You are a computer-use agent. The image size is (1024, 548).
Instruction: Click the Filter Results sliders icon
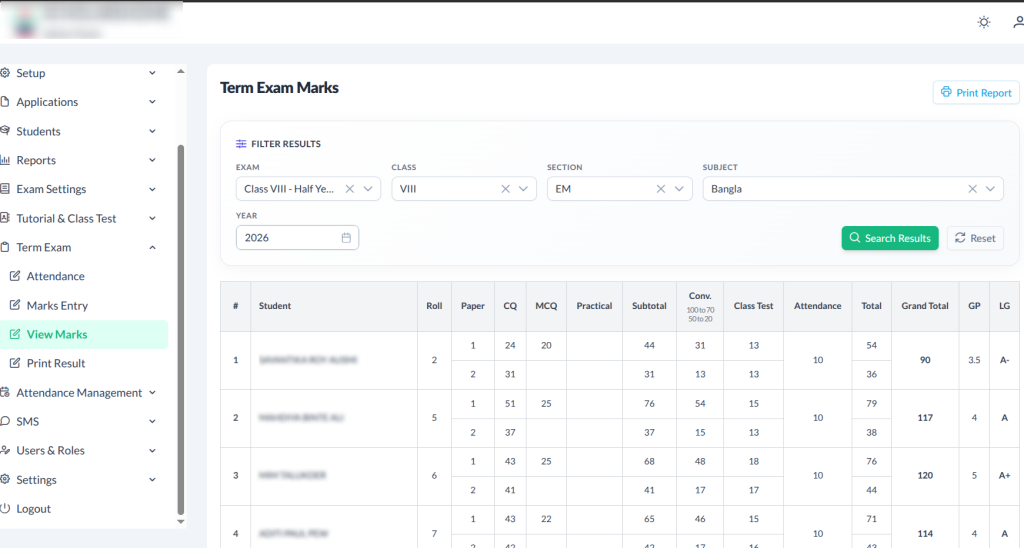[241, 144]
